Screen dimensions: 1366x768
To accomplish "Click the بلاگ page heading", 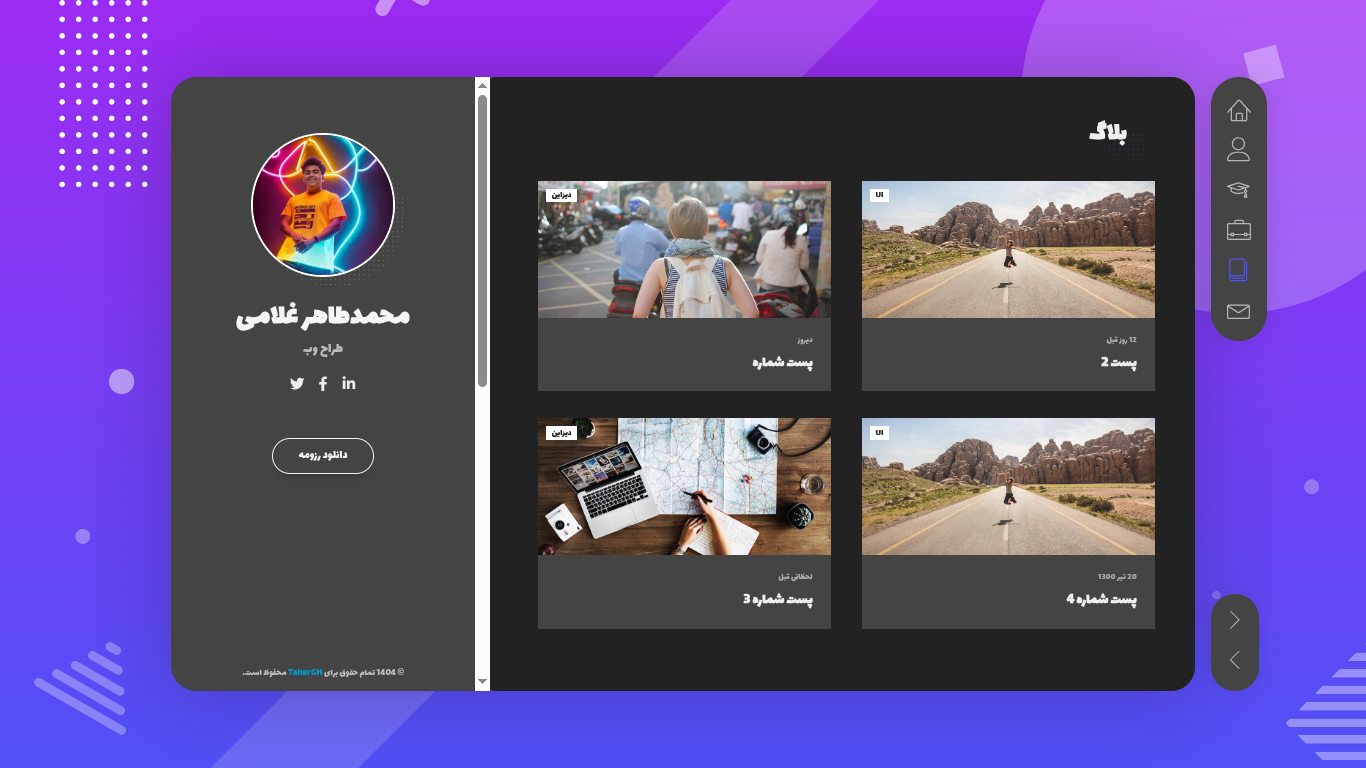I will tap(1108, 134).
